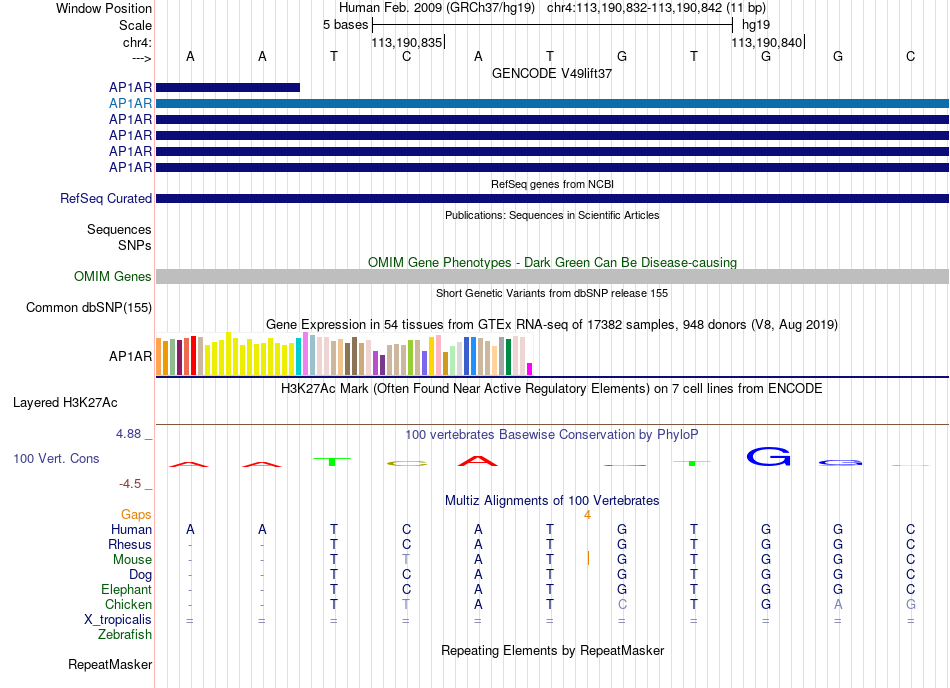This screenshot has width=950, height=688.
Task: Click the ---> strand direction arrow
Action: [x=142, y=58]
